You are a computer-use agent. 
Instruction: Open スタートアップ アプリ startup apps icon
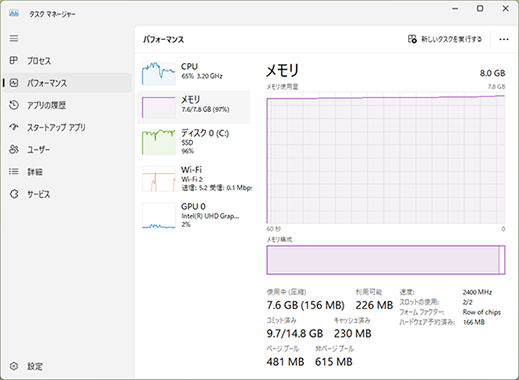[x=14, y=127]
